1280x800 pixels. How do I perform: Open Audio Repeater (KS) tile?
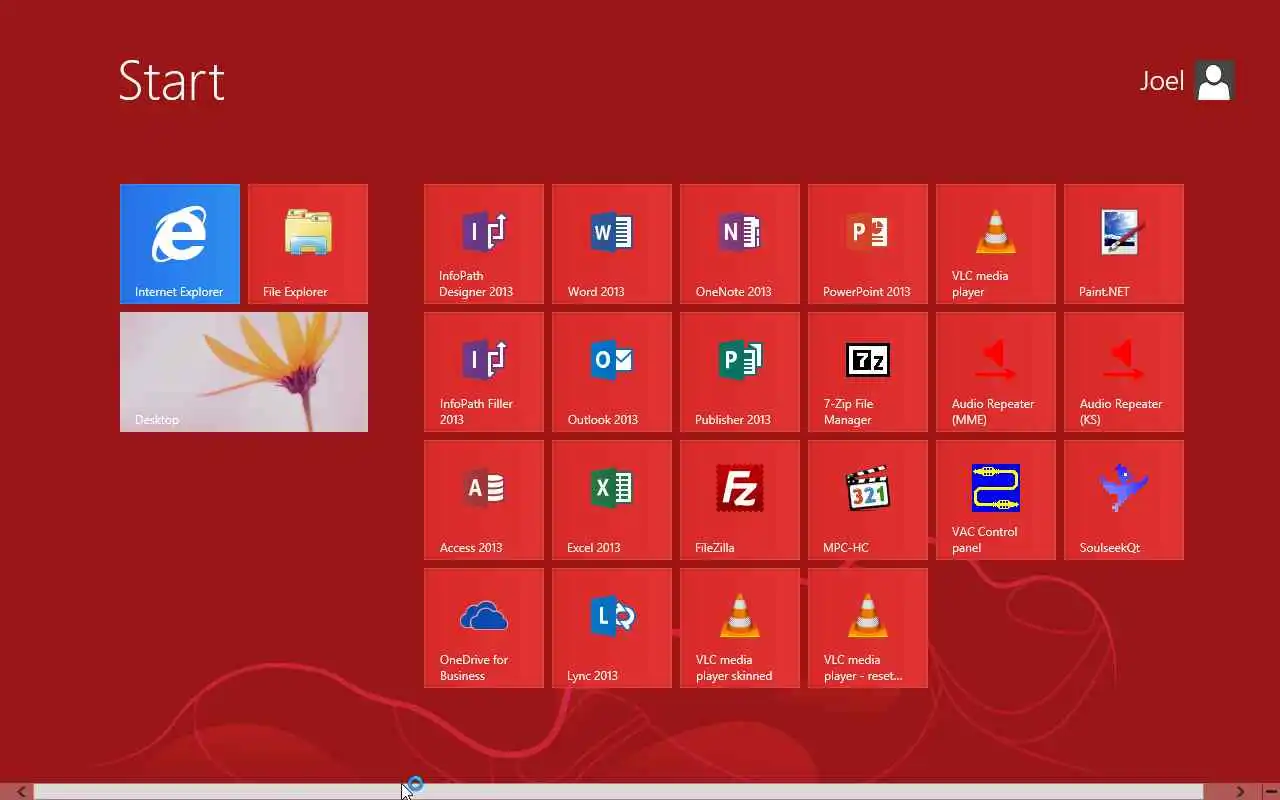coord(1124,372)
